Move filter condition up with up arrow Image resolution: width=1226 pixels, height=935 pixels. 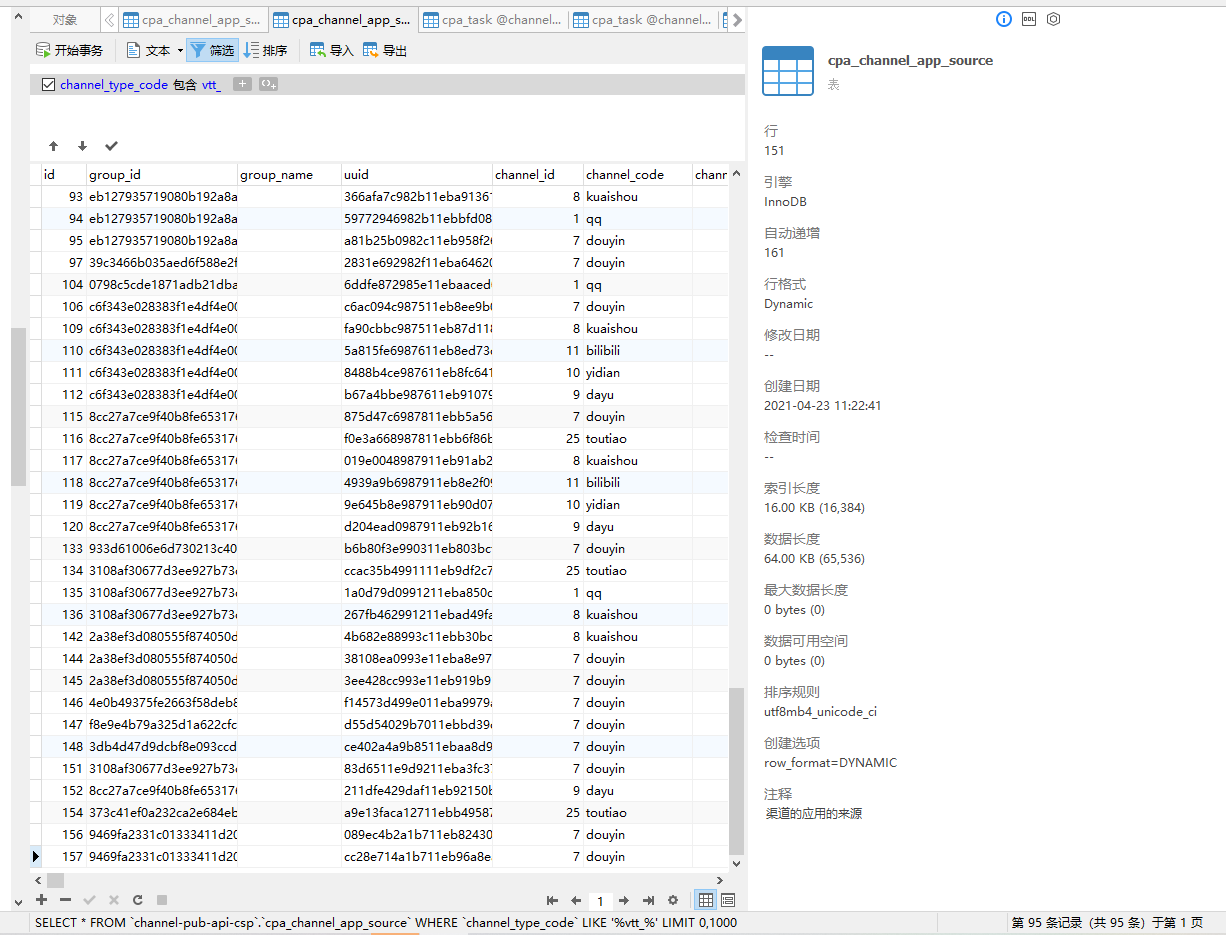pos(53,146)
